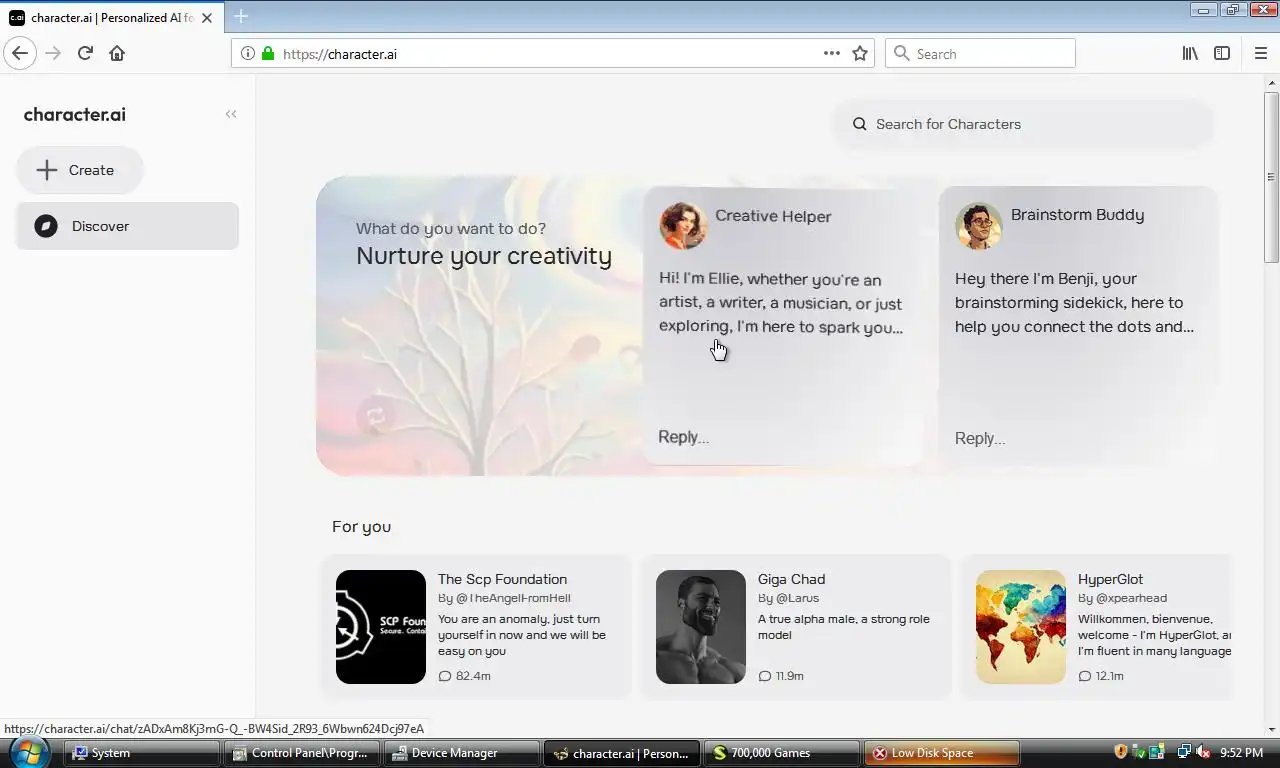Click the magnifier icon in character search
Screen dimensions: 1280x768
(859, 124)
